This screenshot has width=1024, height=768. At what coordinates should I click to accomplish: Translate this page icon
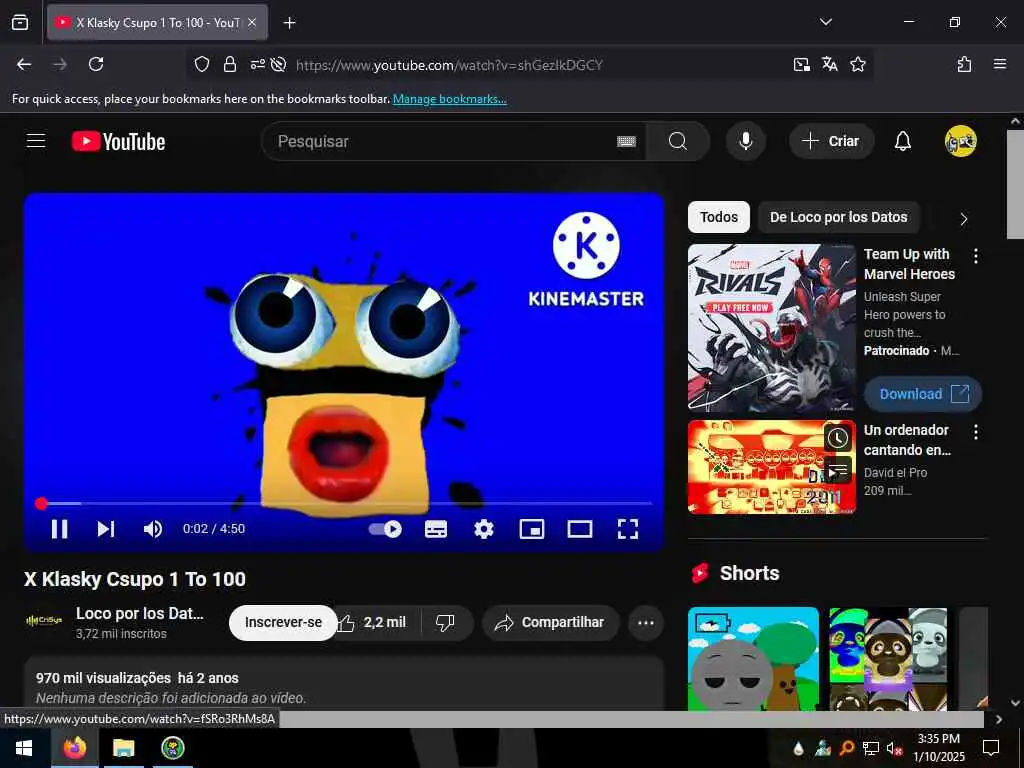829,64
